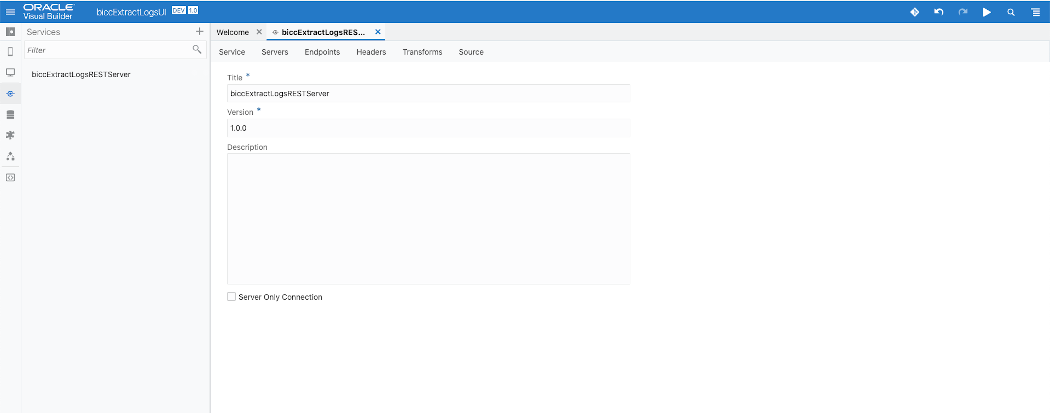The height and width of the screenshot is (413, 1050).
Task: Open the Source subtab
Action: [471, 52]
